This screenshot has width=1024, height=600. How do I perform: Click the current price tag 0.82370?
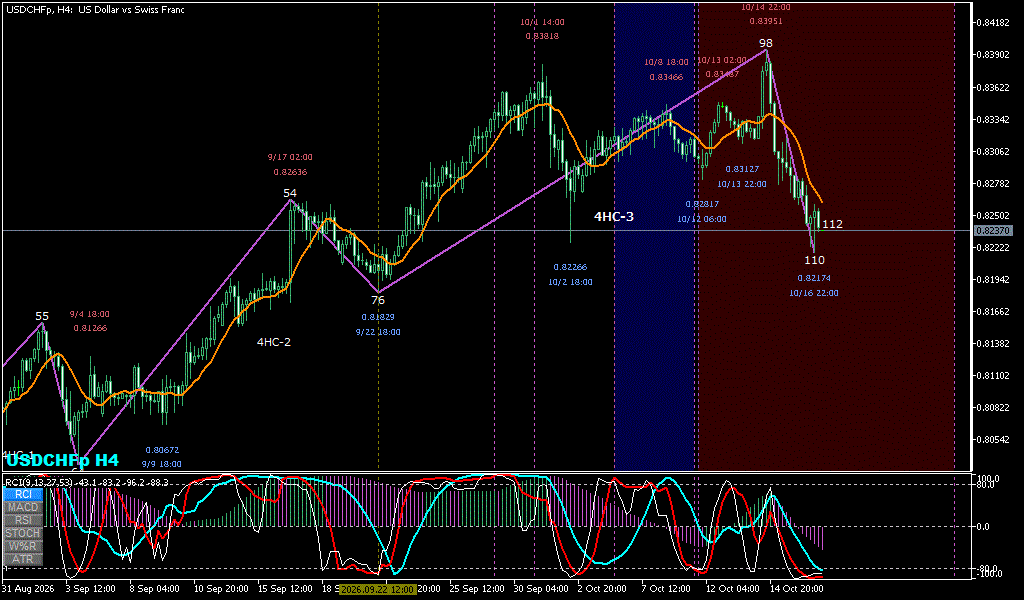993,230
